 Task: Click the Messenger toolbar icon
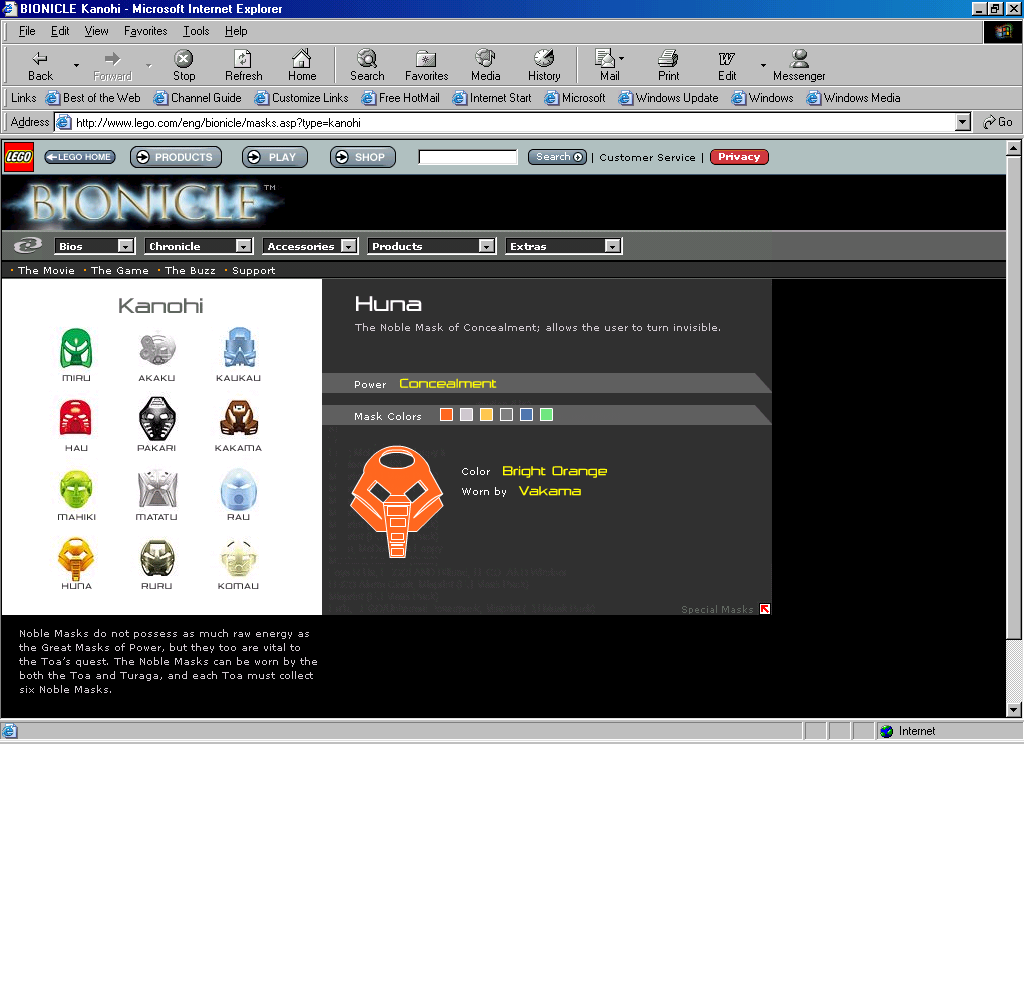tap(799, 59)
